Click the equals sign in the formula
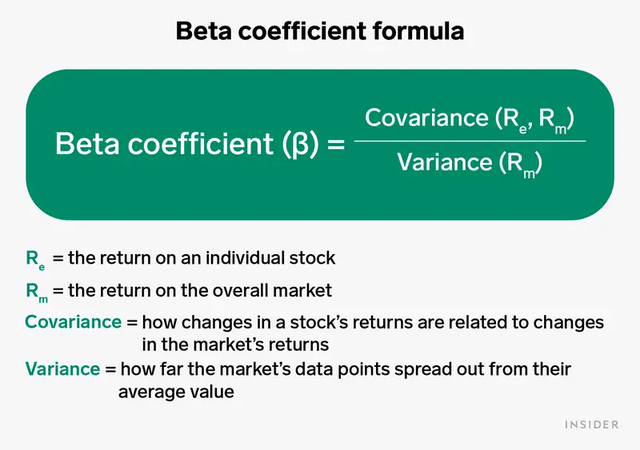Image resolution: width=640 pixels, height=450 pixels. click(338, 144)
